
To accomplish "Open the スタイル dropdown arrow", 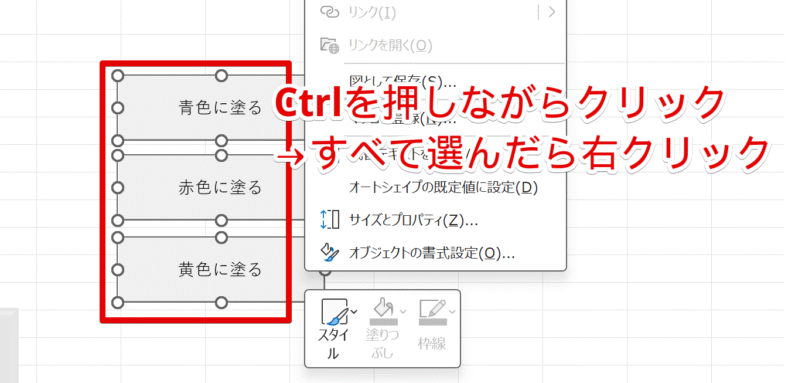I will pyautogui.click(x=354, y=312).
